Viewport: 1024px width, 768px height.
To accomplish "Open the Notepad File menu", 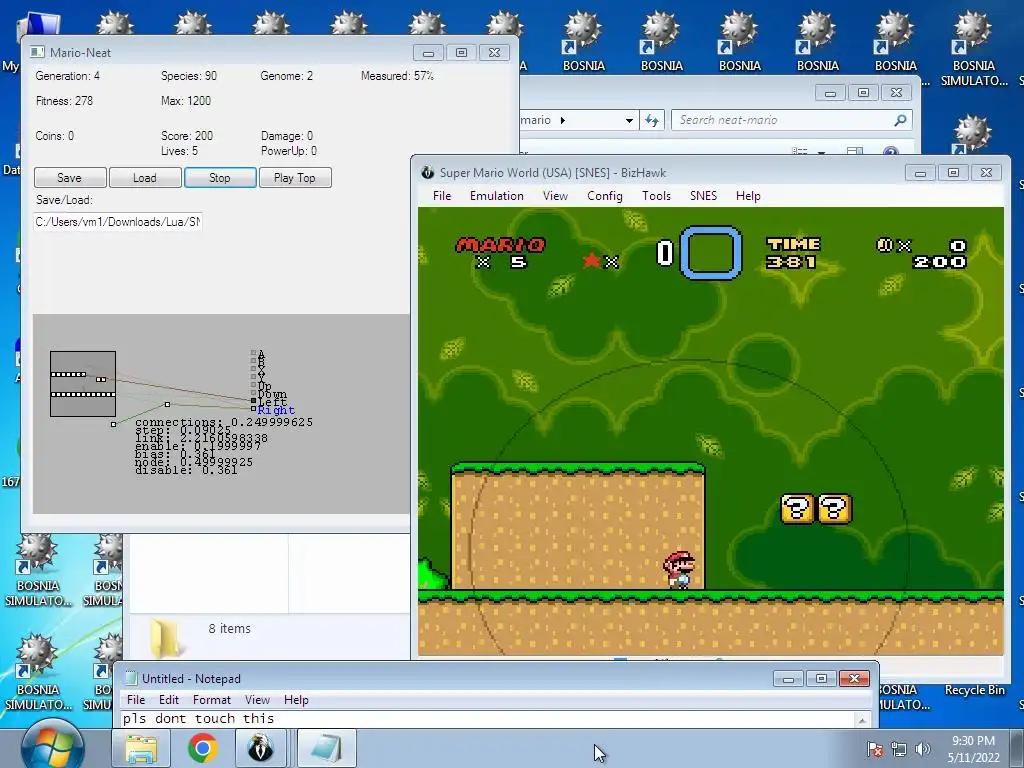I will (x=136, y=699).
